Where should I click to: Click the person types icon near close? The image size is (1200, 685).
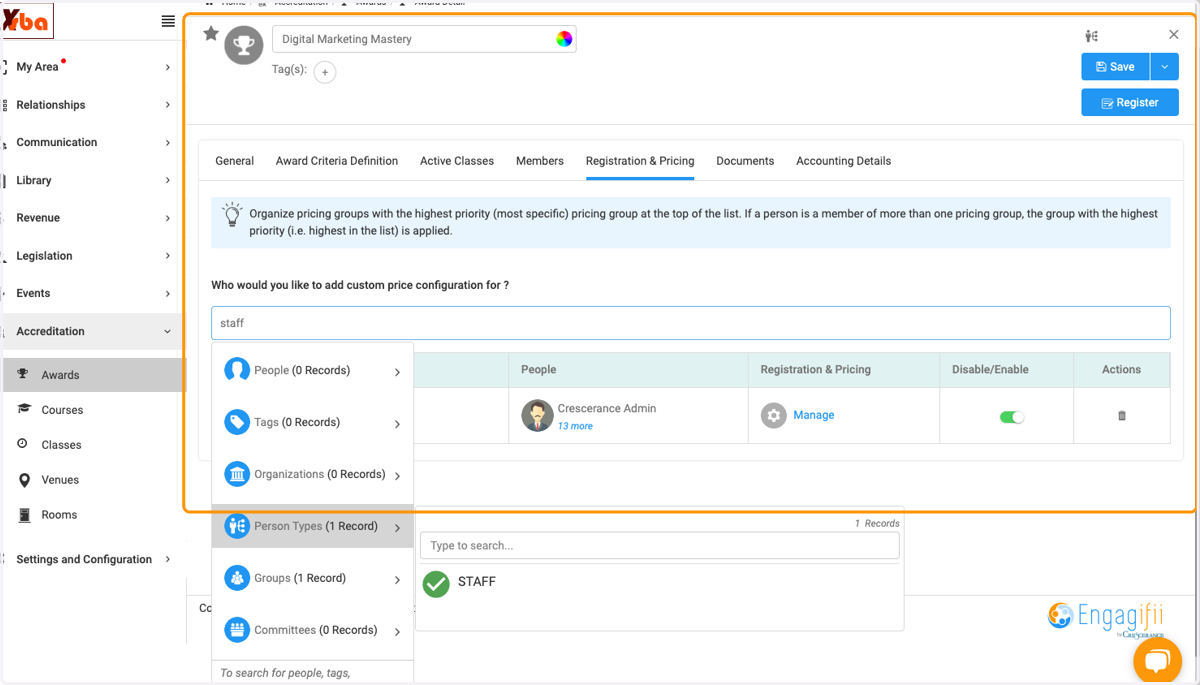pyautogui.click(x=1091, y=36)
